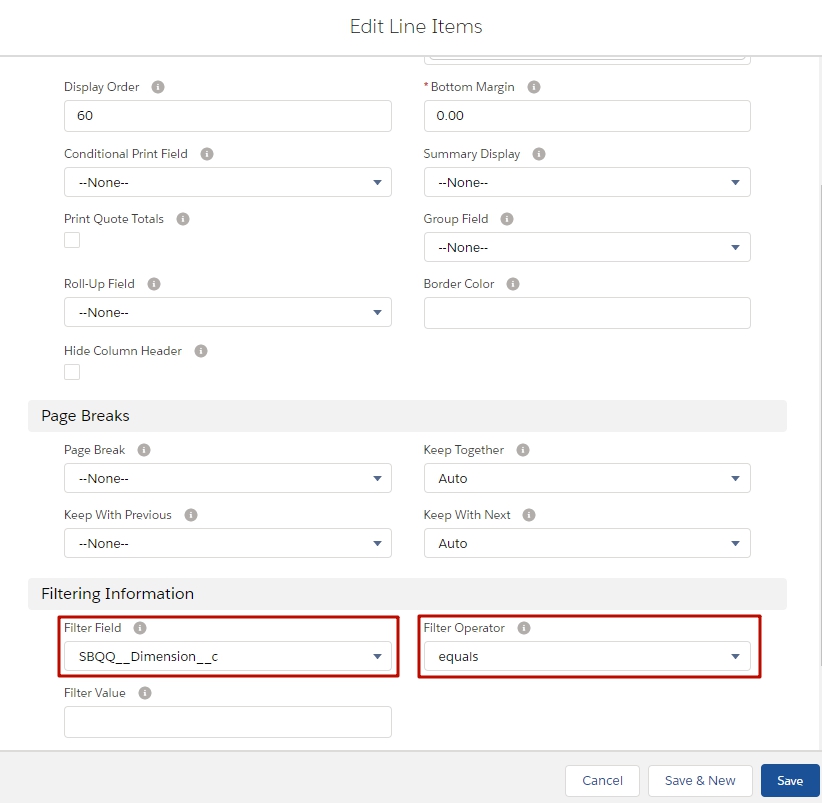This screenshot has width=822, height=803.
Task: Open Keep With Next dropdown
Action: coord(587,543)
